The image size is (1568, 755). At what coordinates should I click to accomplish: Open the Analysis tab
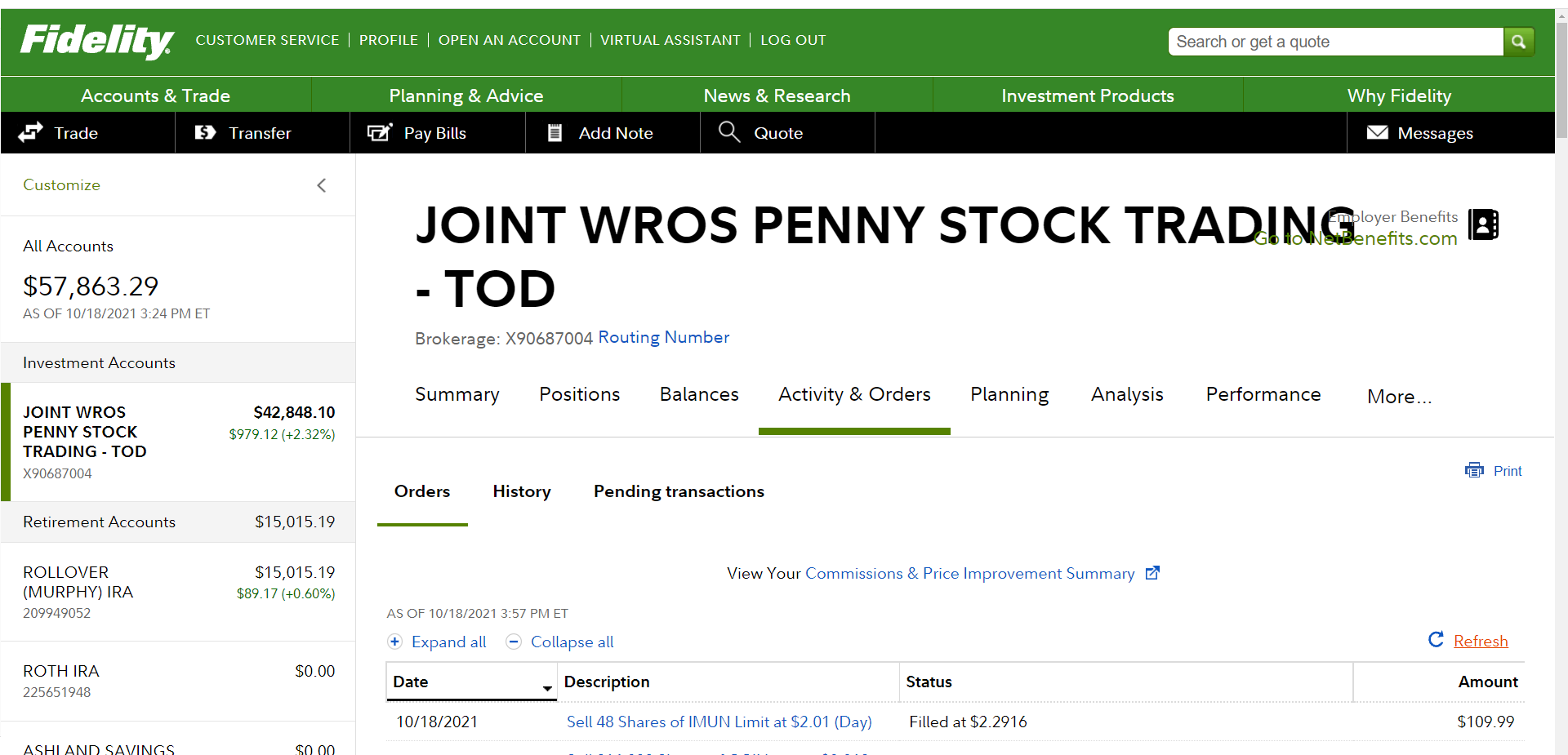coord(1127,394)
